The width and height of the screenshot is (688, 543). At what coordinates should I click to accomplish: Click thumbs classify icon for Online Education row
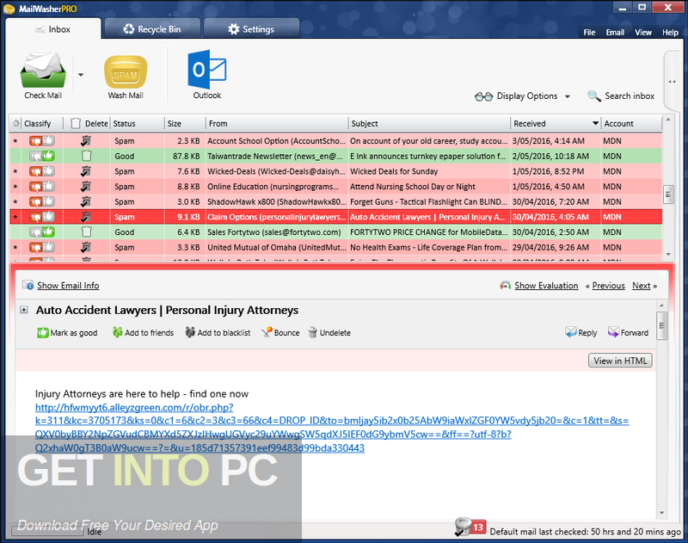coord(42,186)
